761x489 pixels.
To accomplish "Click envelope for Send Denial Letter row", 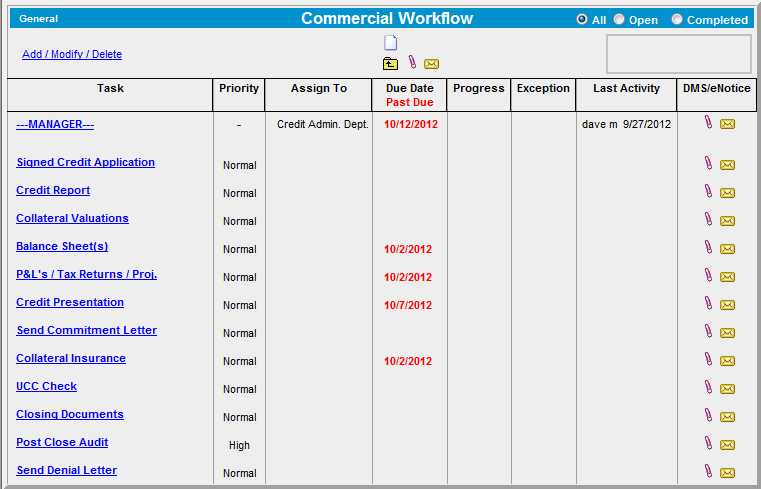I will point(727,473).
